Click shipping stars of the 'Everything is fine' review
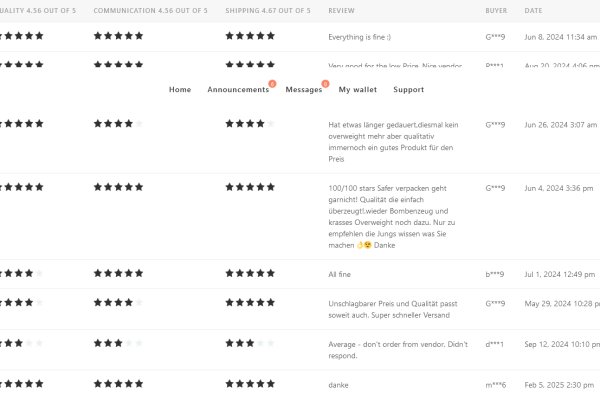The image size is (600, 400). tap(250, 36)
